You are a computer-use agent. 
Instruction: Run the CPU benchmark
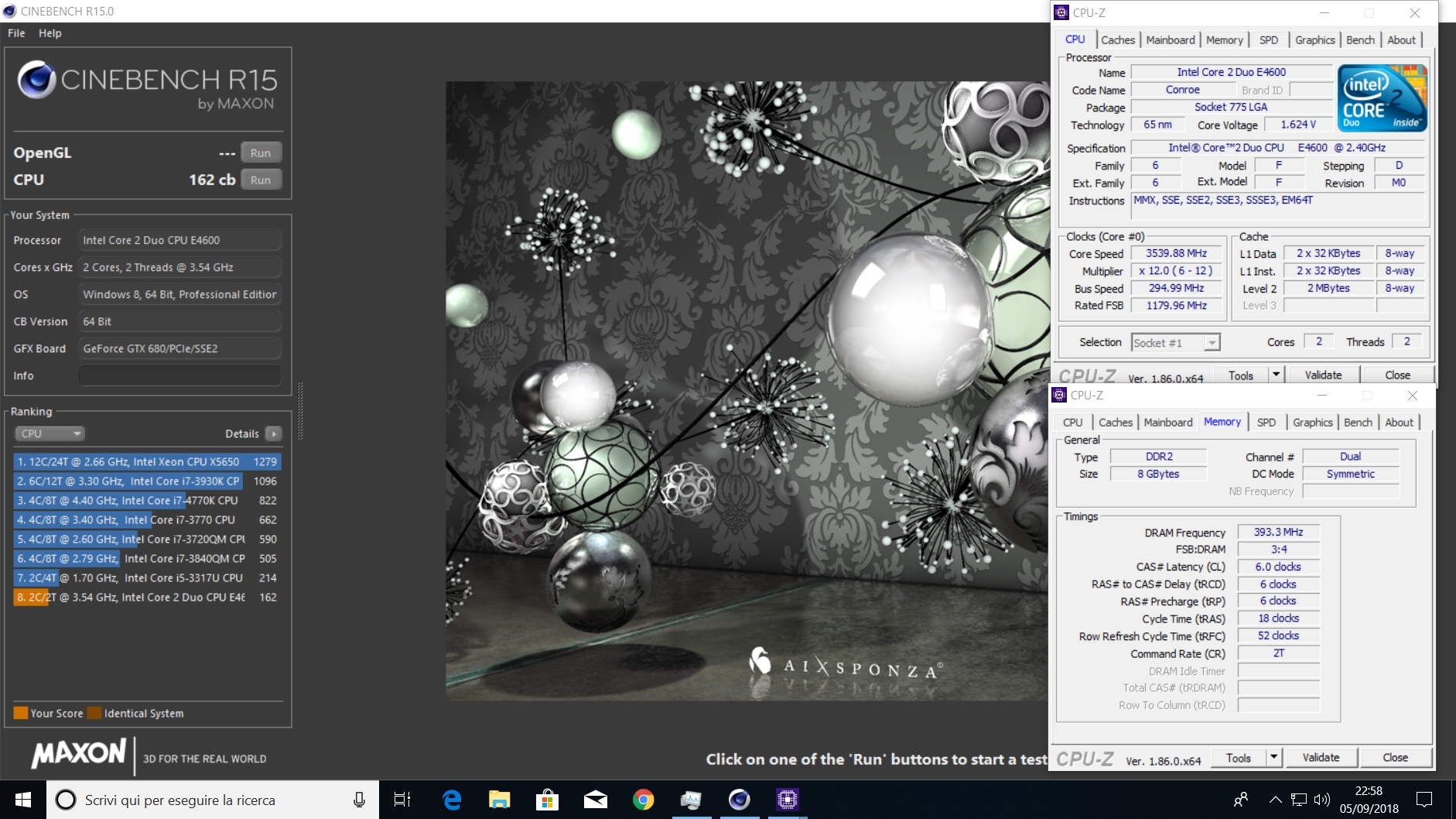[x=261, y=180]
